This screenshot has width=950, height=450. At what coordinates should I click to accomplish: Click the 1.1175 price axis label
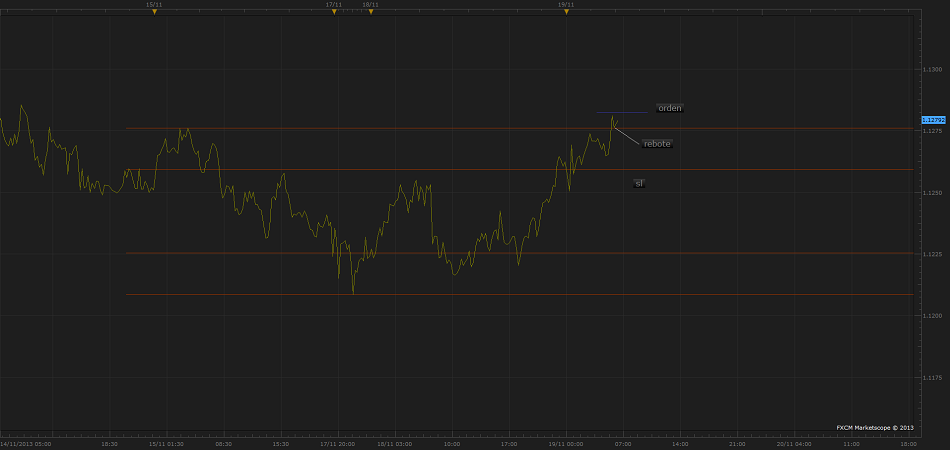[932, 378]
